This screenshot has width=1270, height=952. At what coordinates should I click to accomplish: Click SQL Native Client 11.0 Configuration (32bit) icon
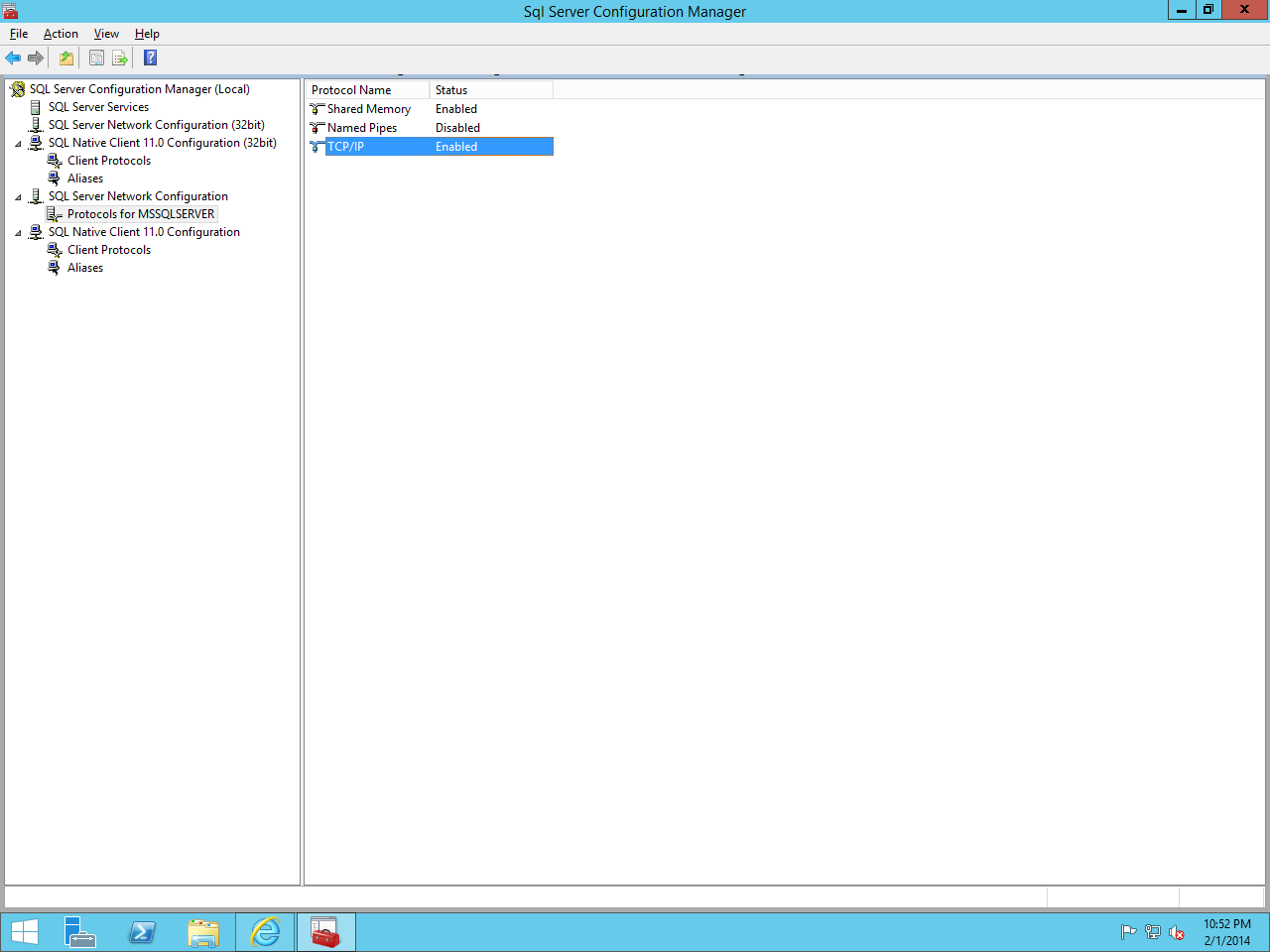pos(36,143)
